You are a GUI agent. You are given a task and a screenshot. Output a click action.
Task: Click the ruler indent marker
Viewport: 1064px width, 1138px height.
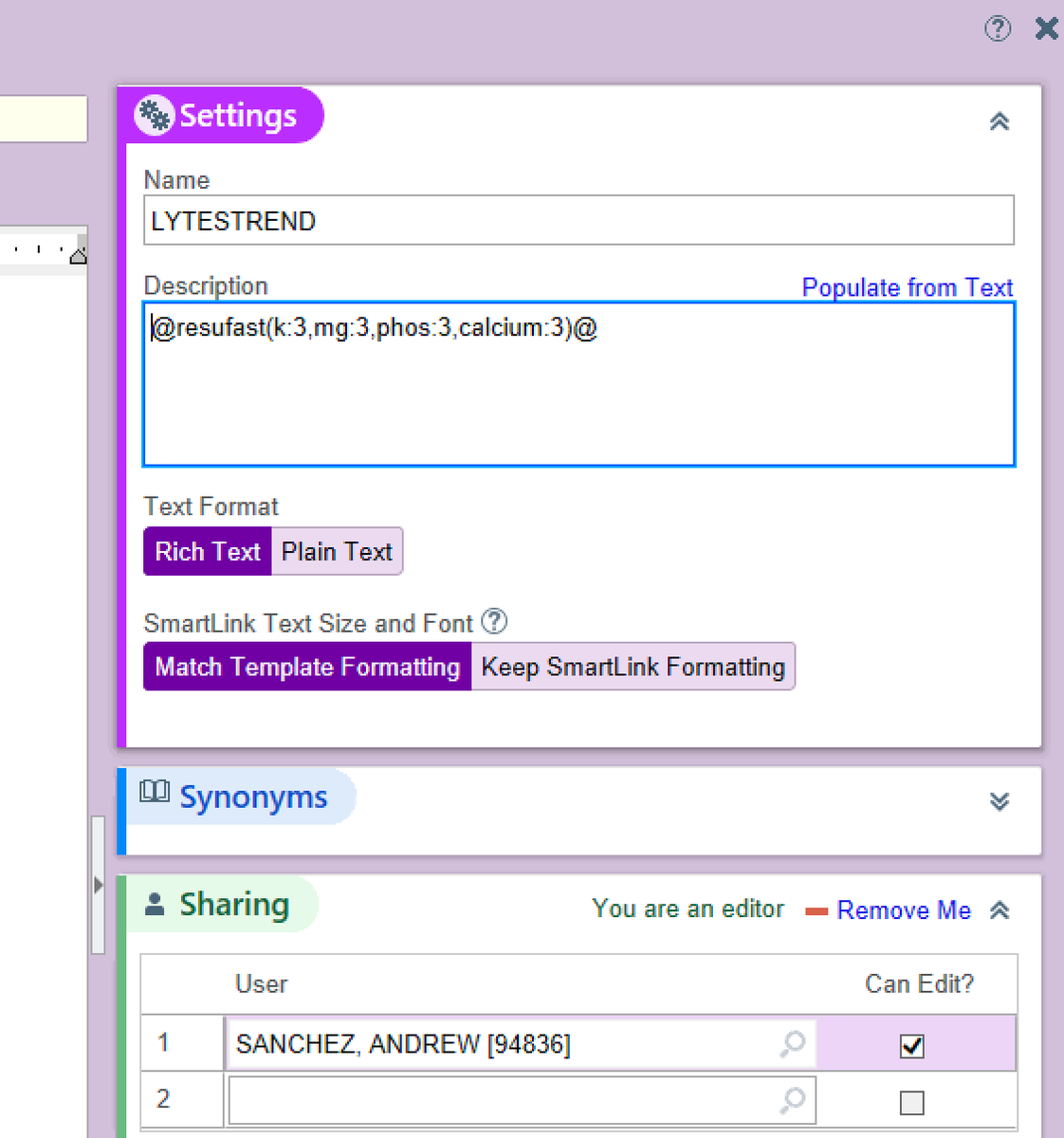point(79,255)
